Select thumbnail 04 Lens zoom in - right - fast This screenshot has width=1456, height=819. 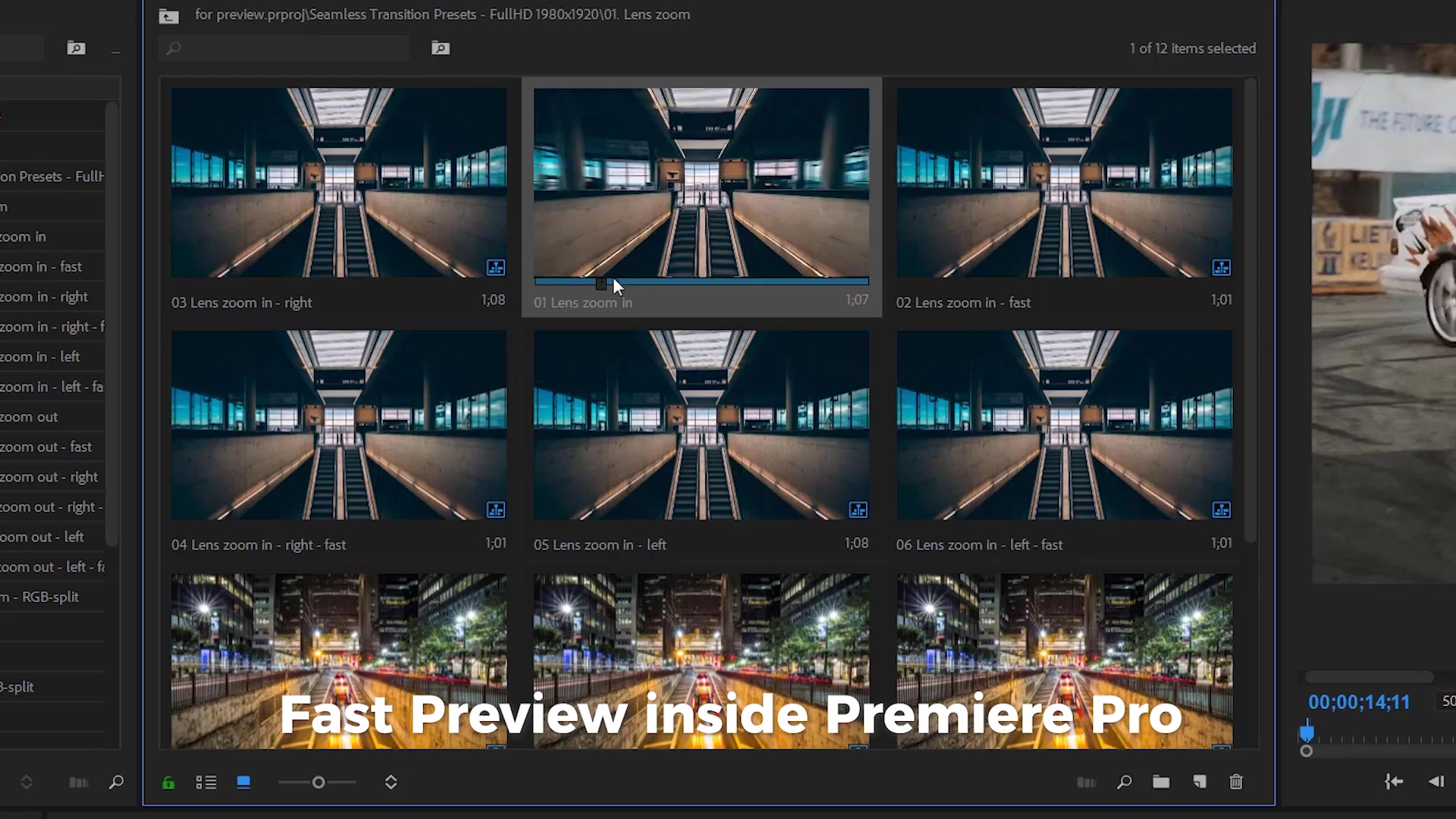tap(339, 425)
